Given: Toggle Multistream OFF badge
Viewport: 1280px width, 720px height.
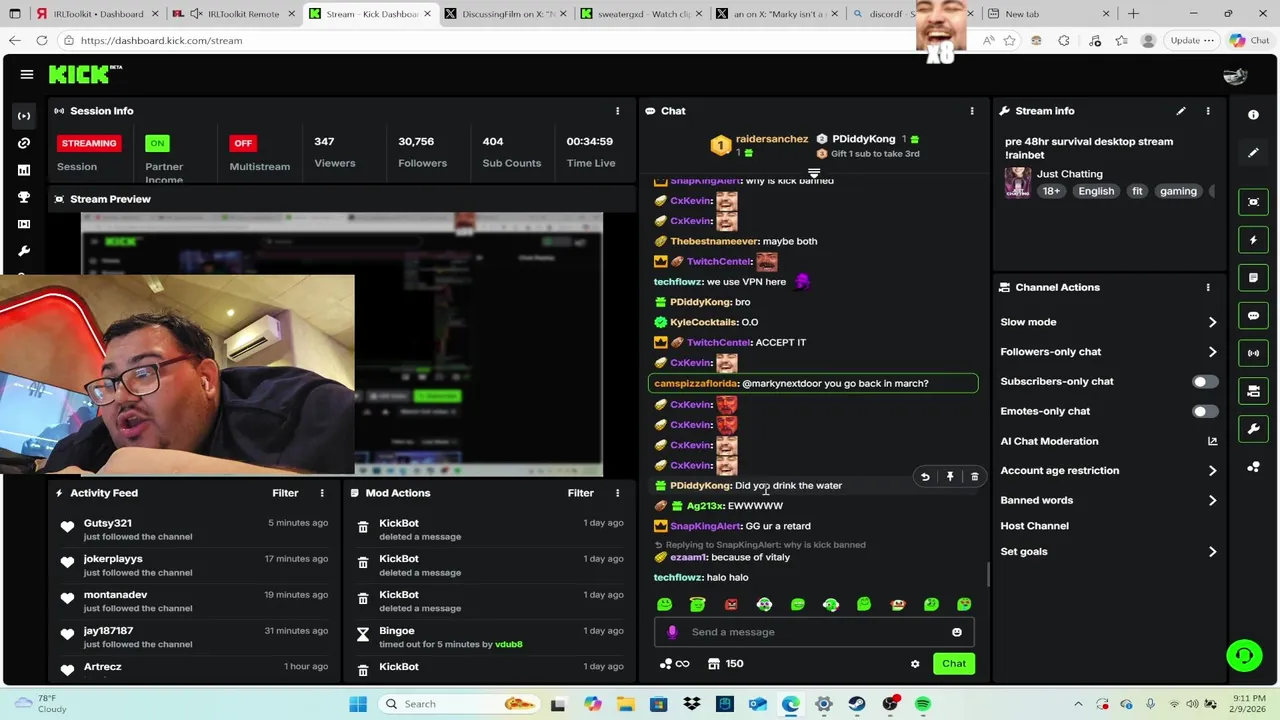Looking at the screenshot, I should [x=243, y=143].
